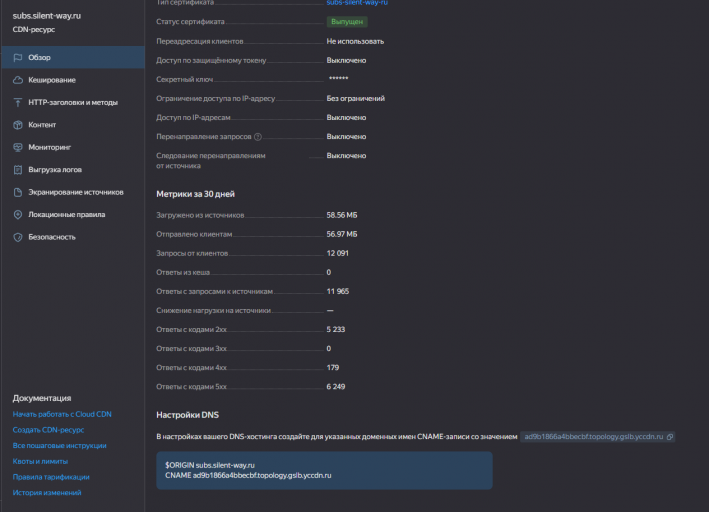Viewport: 709px width, 512px height.
Task: Open HTTP-заголовки и методы section
Action: click(73, 102)
